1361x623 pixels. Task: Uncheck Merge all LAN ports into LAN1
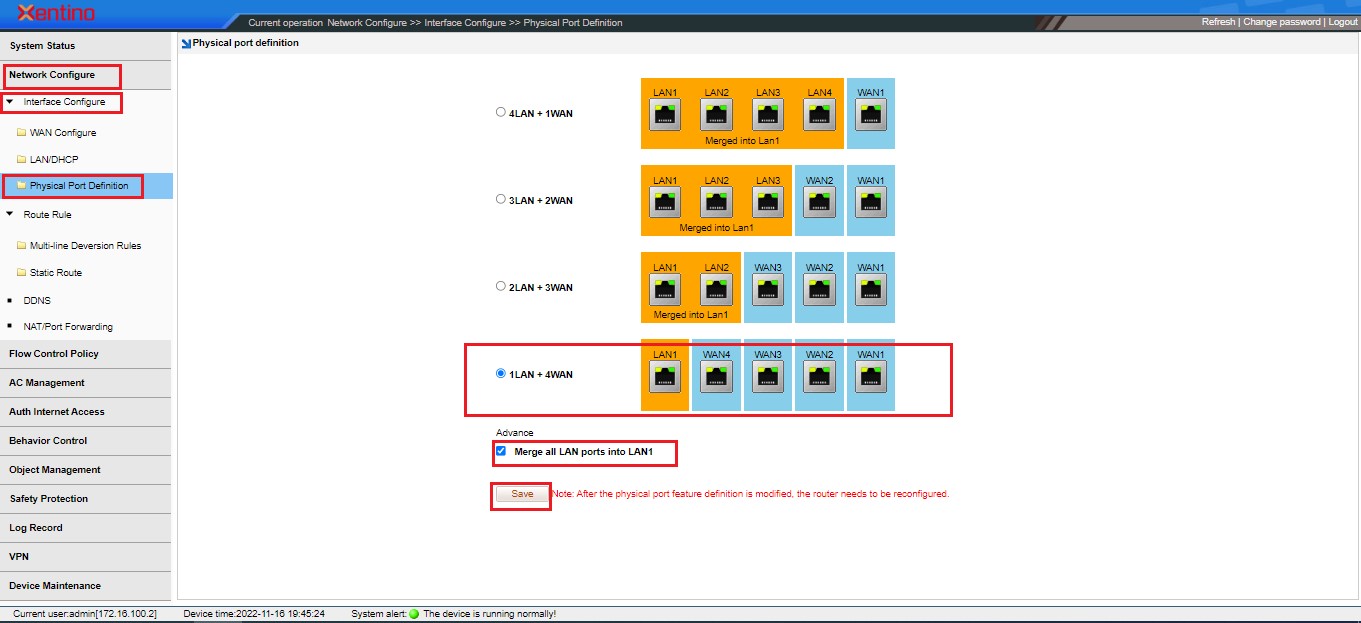click(x=501, y=451)
